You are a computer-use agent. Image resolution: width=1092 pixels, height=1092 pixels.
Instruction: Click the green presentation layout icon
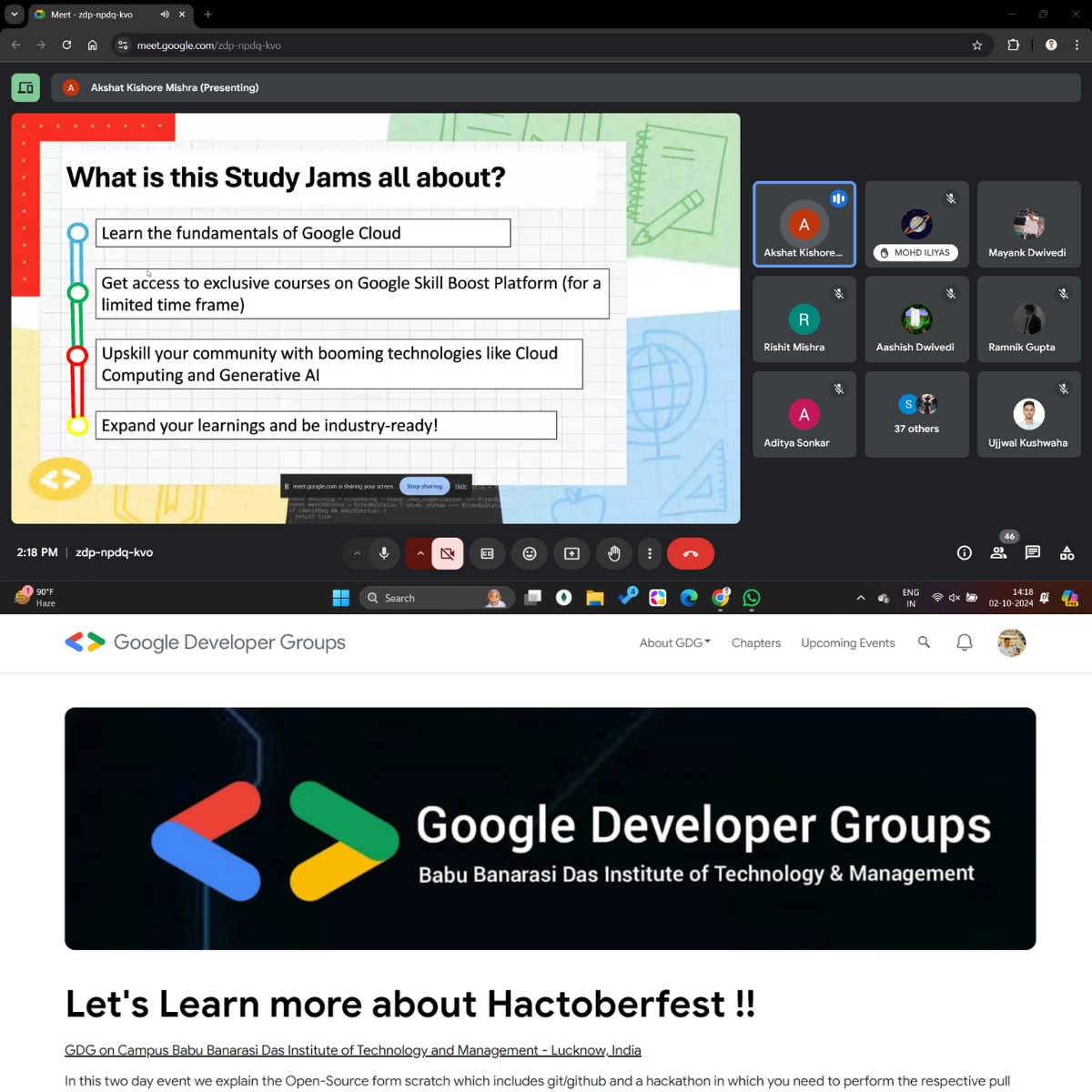tap(25, 87)
